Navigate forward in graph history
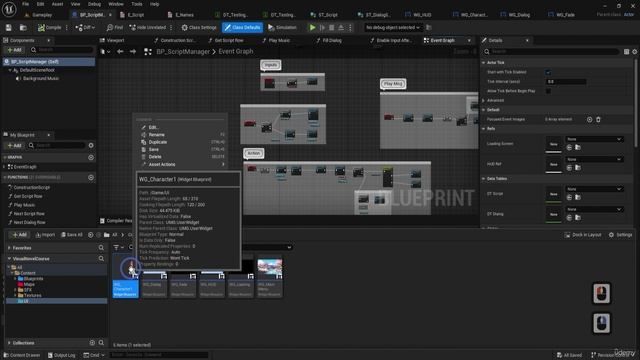The width and height of the screenshot is (640, 360). (133, 51)
